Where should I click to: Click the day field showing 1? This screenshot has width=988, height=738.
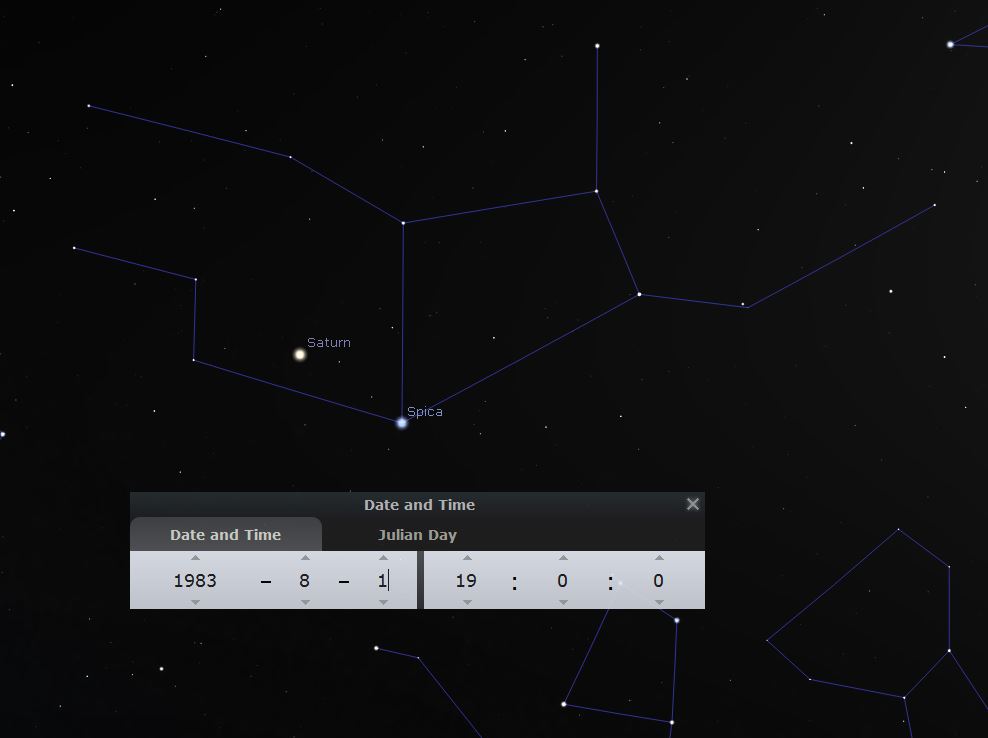point(383,580)
